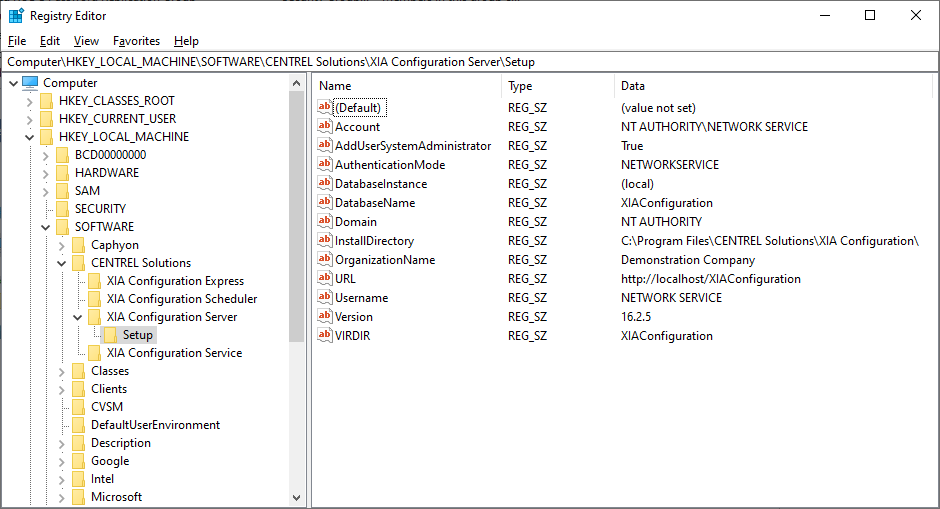This screenshot has width=940, height=509.
Task: Click the Computer icon in tree root
Action: [x=30, y=83]
